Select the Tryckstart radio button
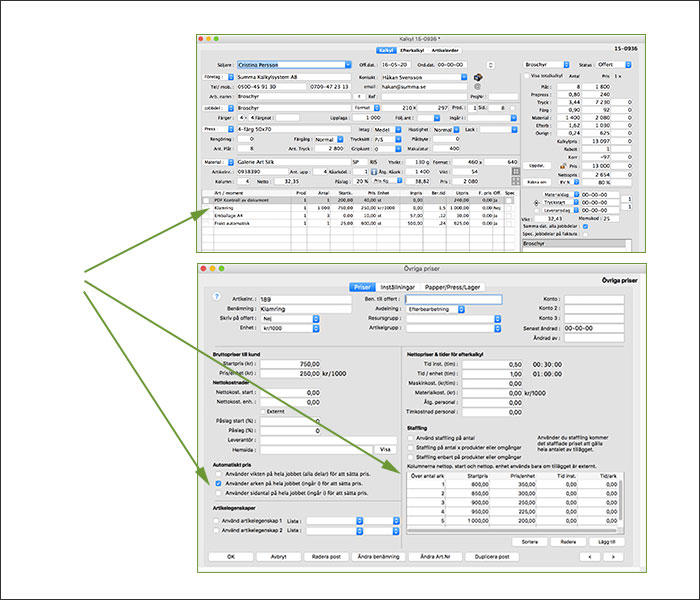Image resolution: width=700 pixels, height=600 pixels. point(537,203)
